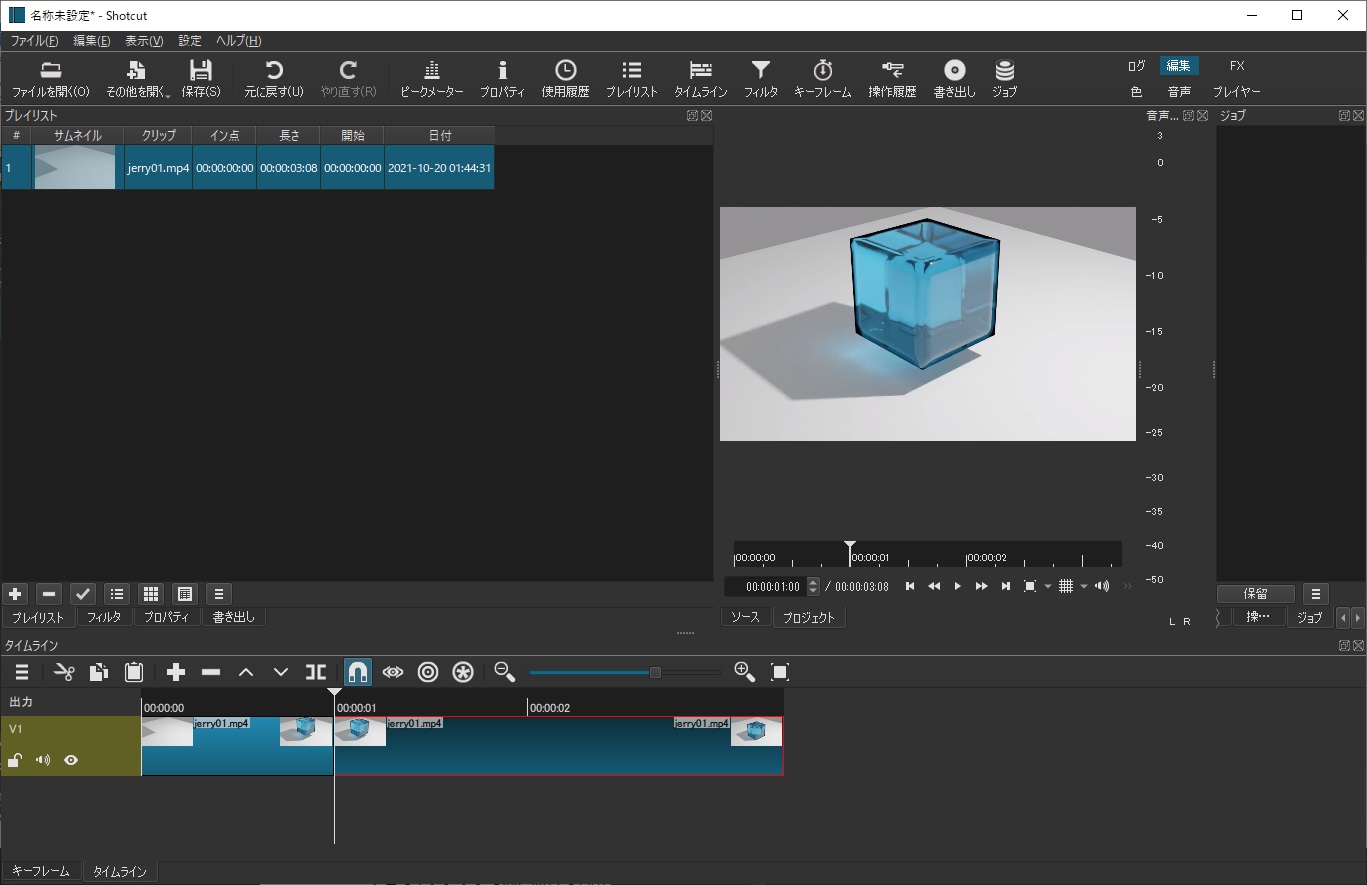Screen dimensions: 1367x885
Task: Open player zoom dropdown arrow
Action: coord(1048,586)
